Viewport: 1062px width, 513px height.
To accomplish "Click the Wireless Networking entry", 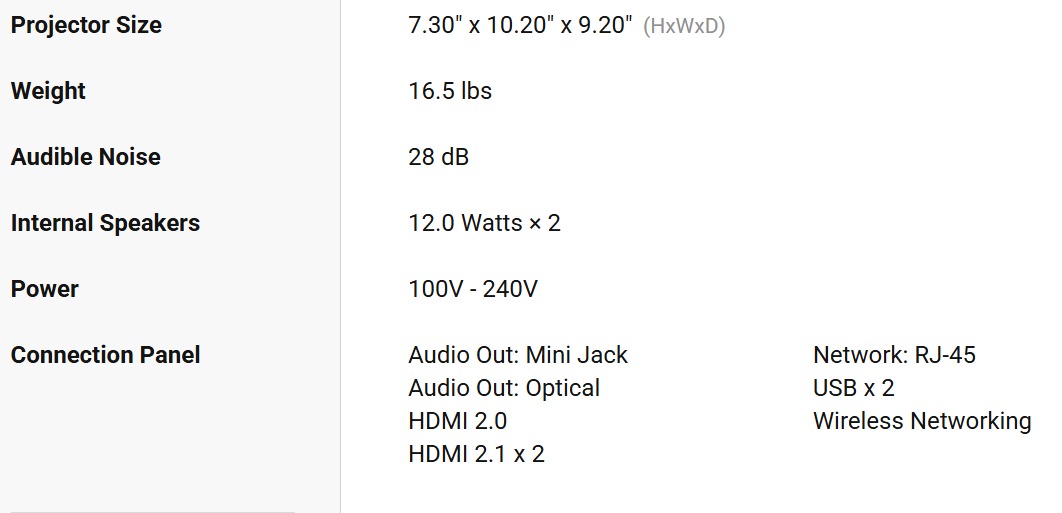I will pyautogui.click(x=922, y=421).
